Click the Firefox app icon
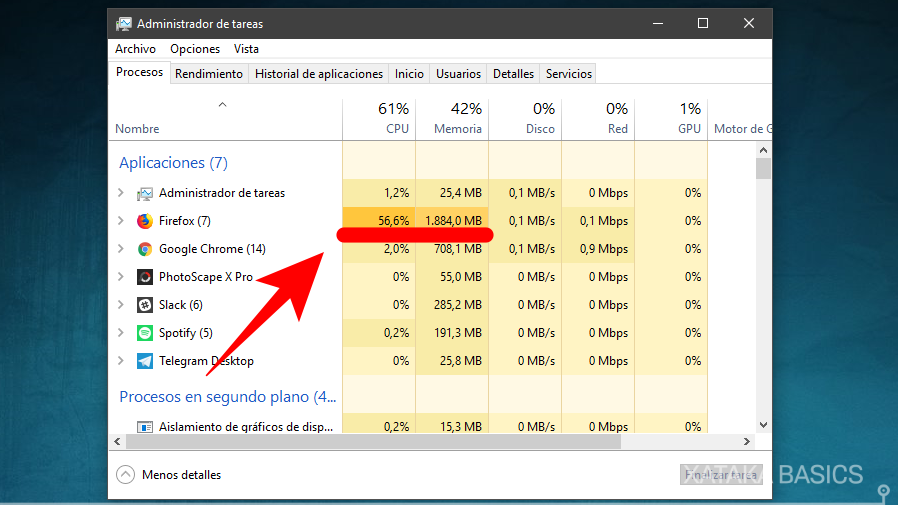 145,221
